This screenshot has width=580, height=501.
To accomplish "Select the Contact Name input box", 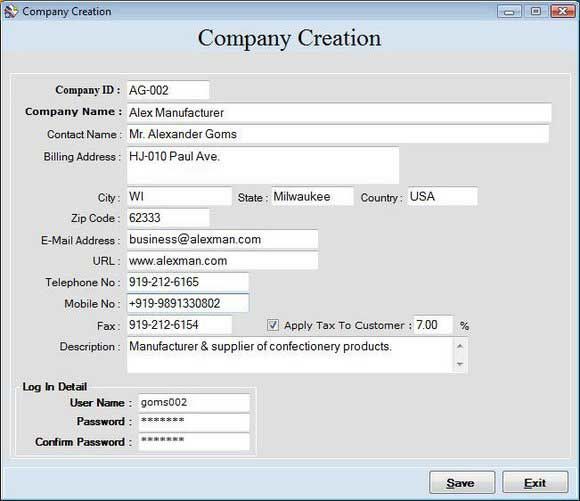I will click(338, 134).
